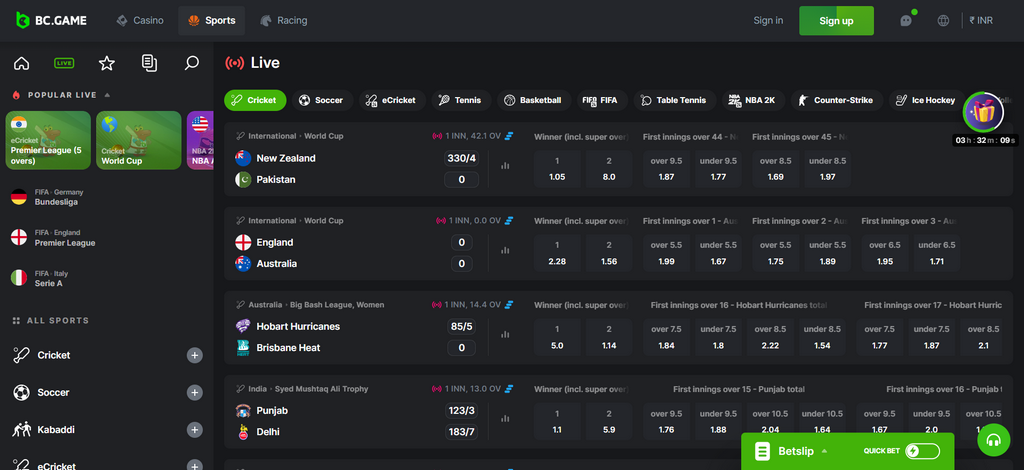This screenshot has height=470, width=1024.
Task: Open favorites star icon
Action: 107,63
